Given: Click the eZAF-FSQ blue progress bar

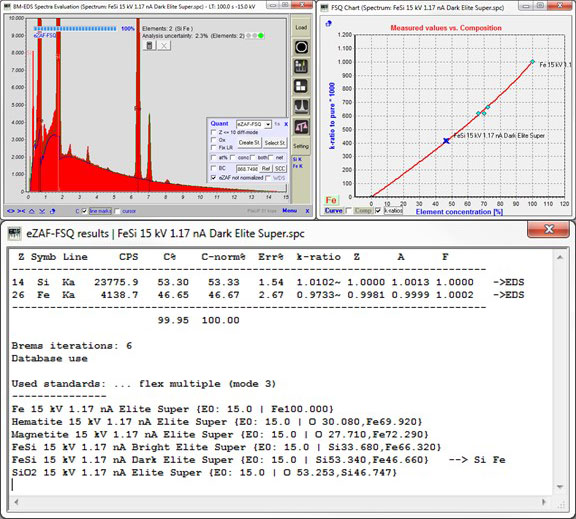Looking at the screenshot, I should (75, 29).
